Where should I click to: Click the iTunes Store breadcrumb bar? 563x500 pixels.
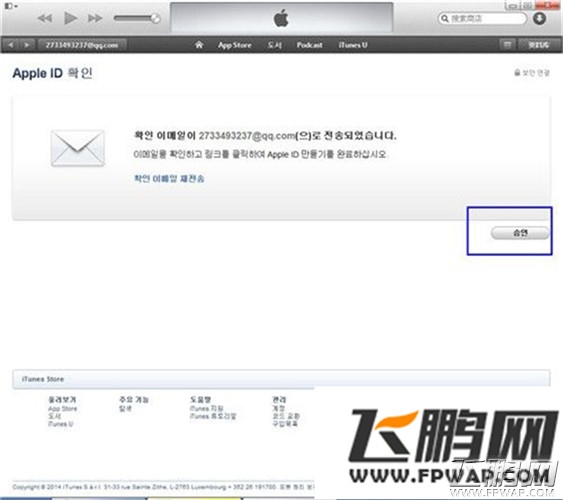point(281,379)
